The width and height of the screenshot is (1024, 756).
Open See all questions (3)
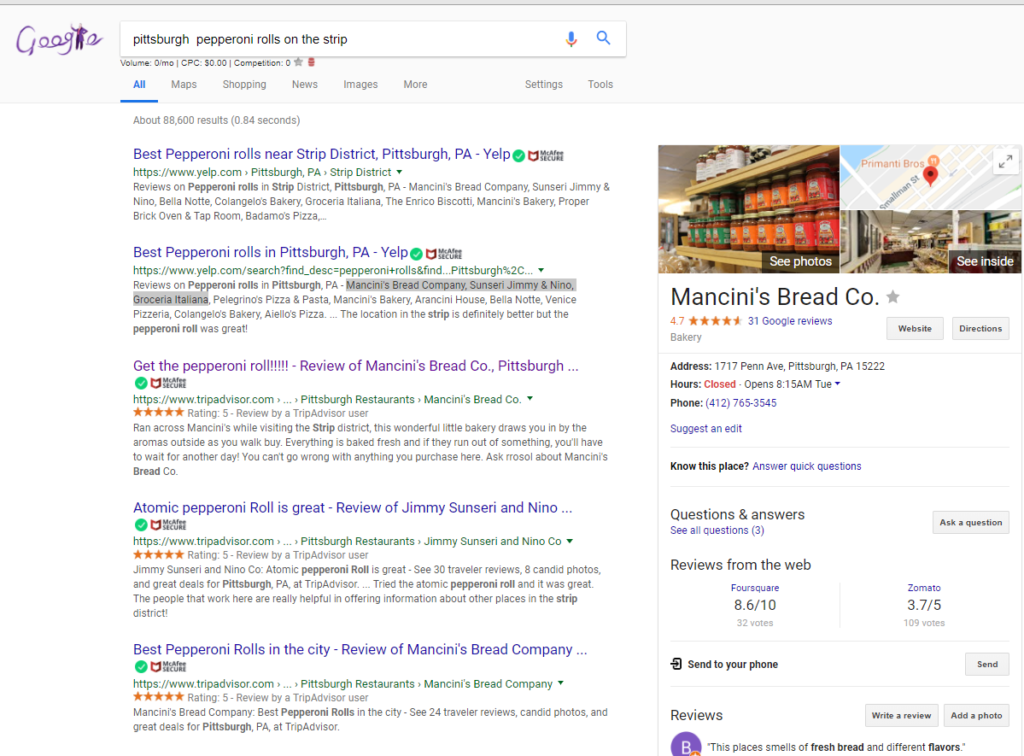pyautogui.click(x=716, y=530)
